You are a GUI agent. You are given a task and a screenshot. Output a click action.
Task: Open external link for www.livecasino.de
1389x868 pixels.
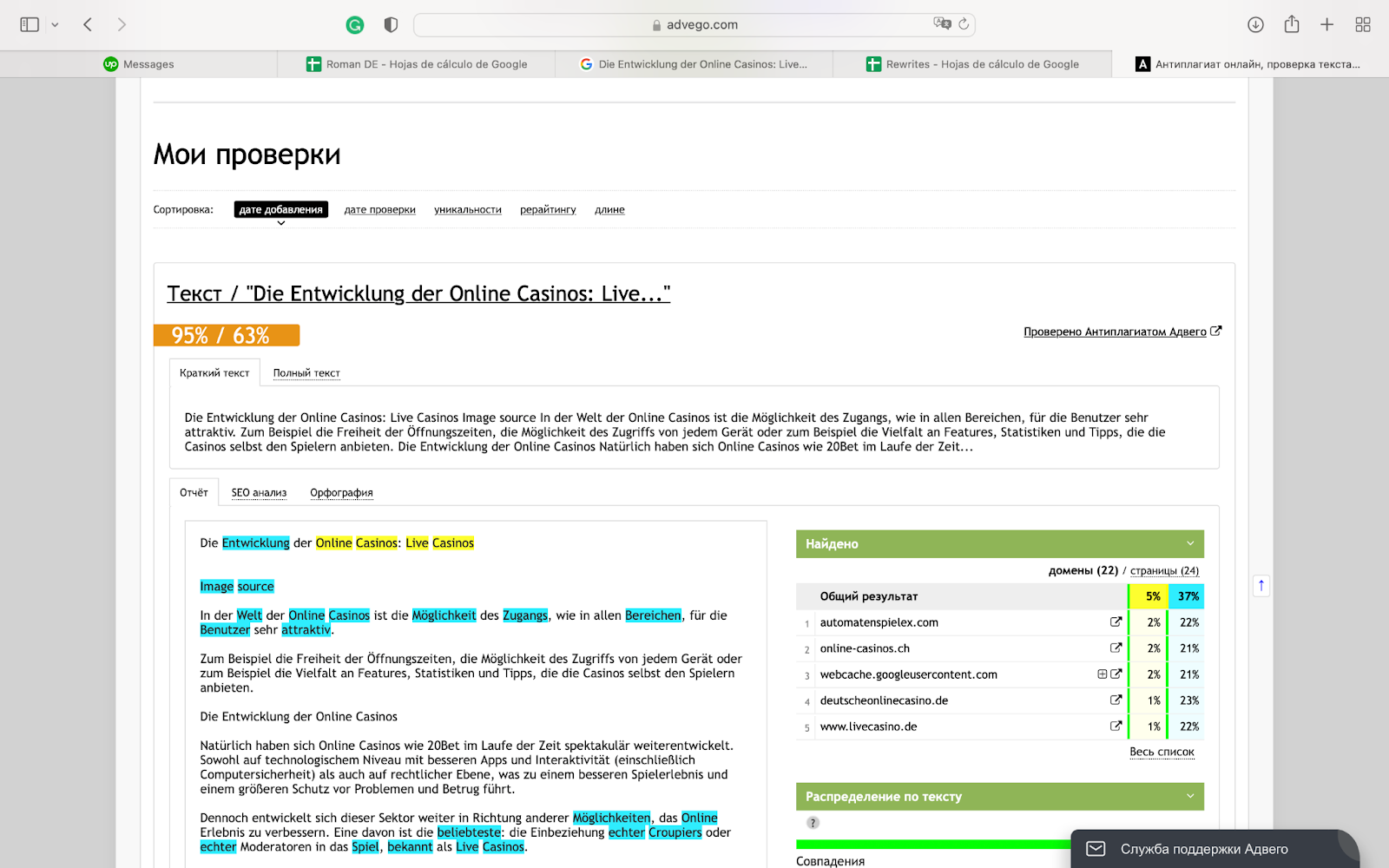[1116, 727]
